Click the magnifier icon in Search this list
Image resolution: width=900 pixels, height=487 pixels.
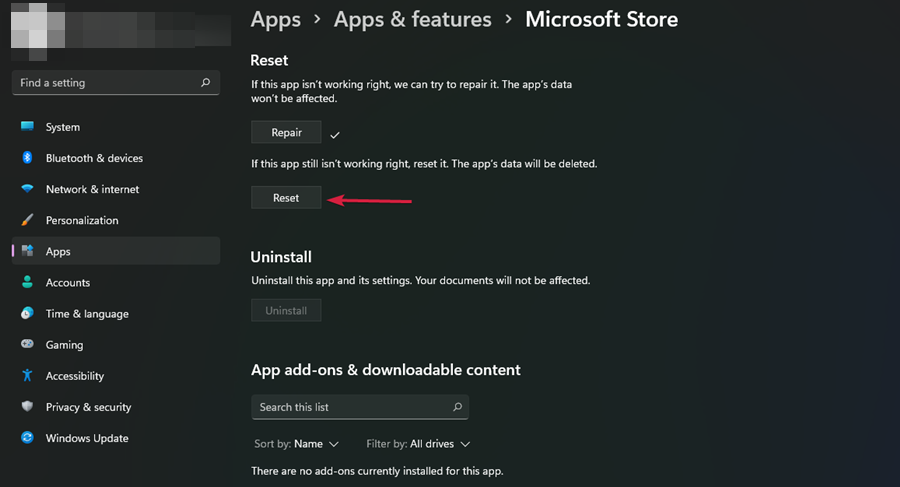point(457,407)
